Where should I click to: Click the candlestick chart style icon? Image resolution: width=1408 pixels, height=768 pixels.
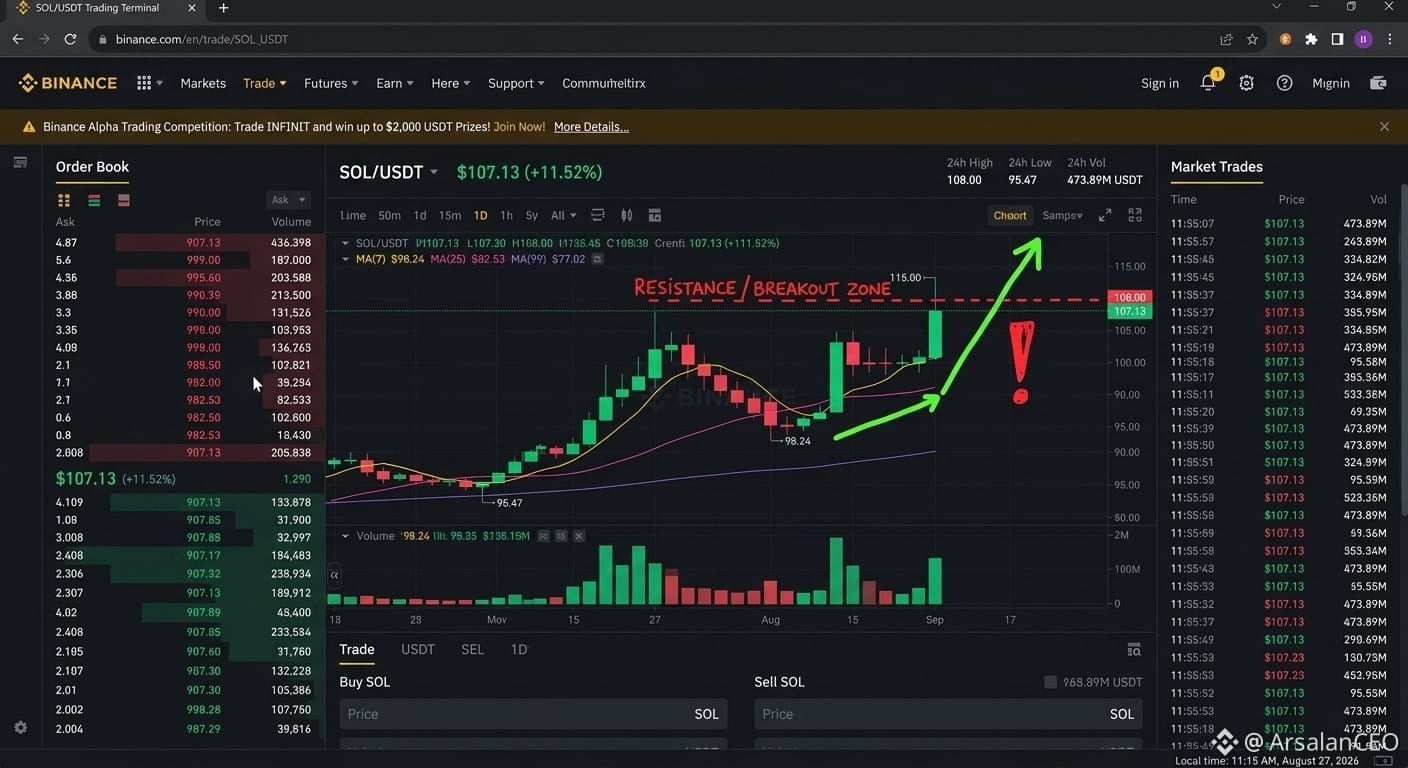tap(627, 215)
